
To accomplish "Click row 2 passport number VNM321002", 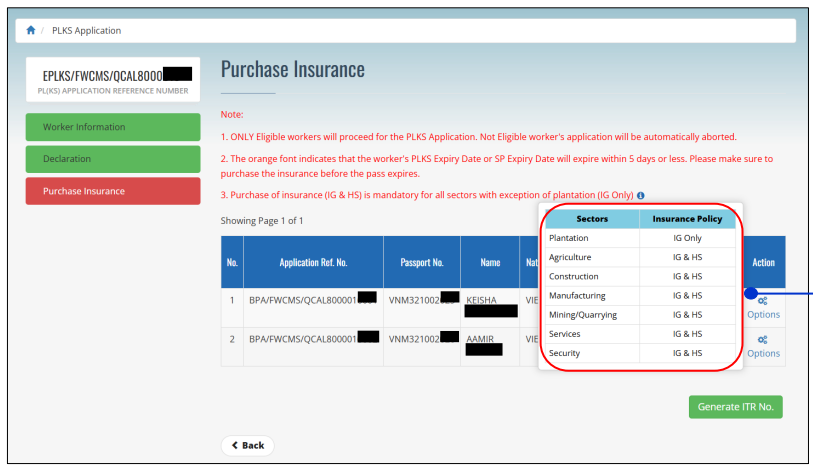I will [423, 338].
